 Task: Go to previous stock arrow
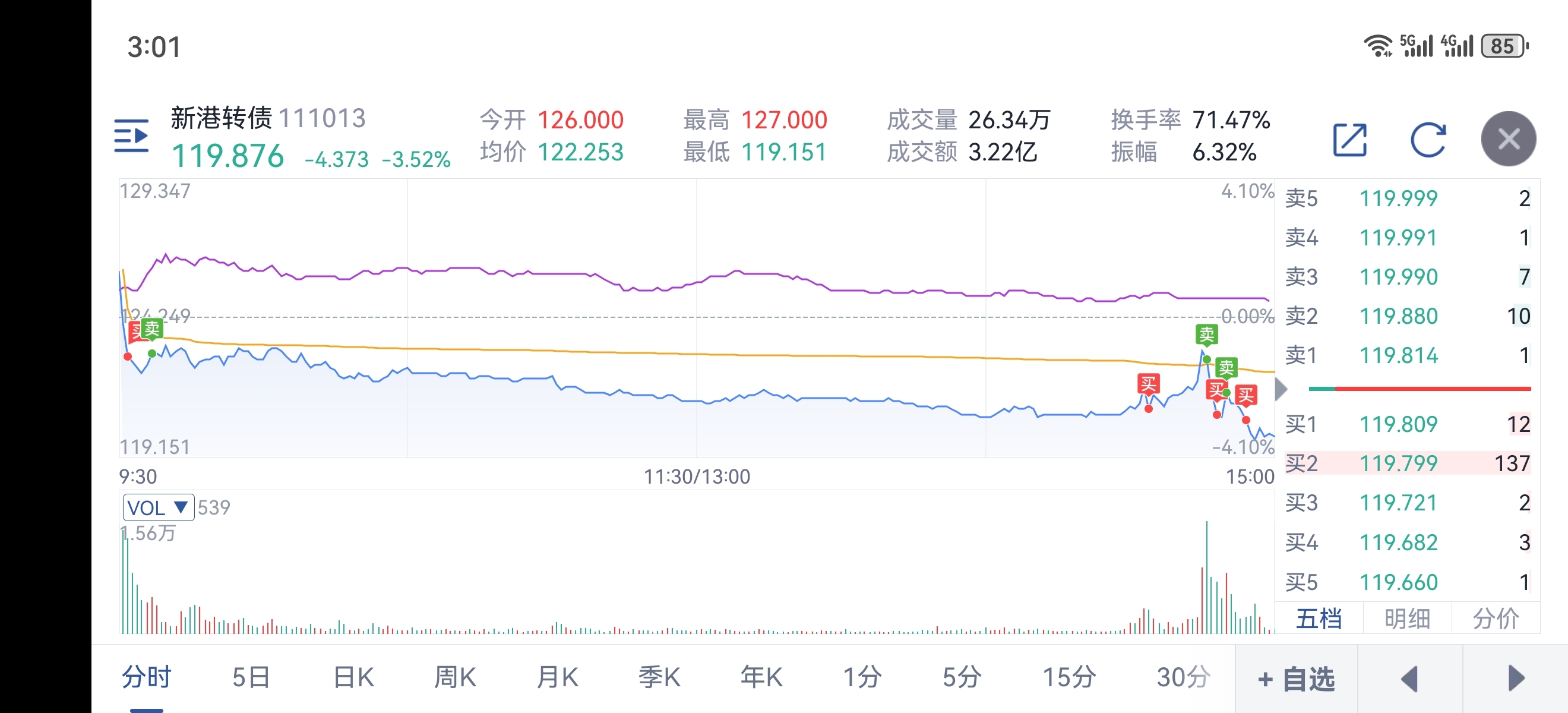tap(1409, 679)
